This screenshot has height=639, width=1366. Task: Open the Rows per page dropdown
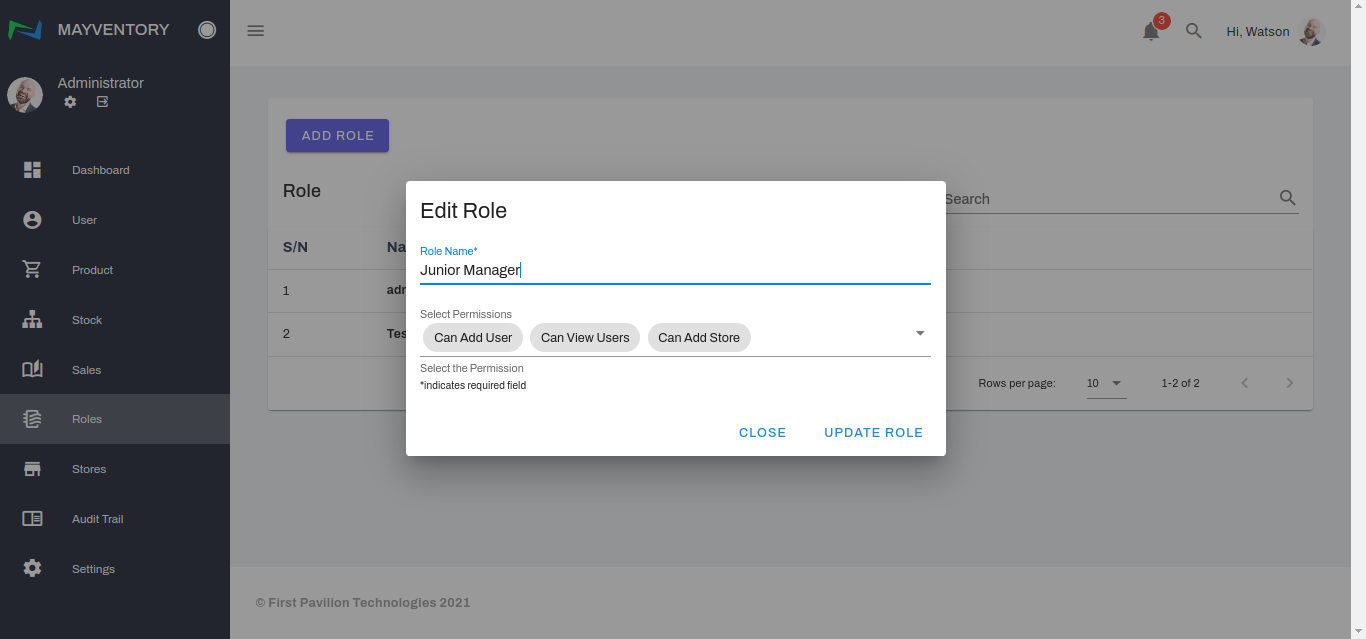click(x=1106, y=383)
